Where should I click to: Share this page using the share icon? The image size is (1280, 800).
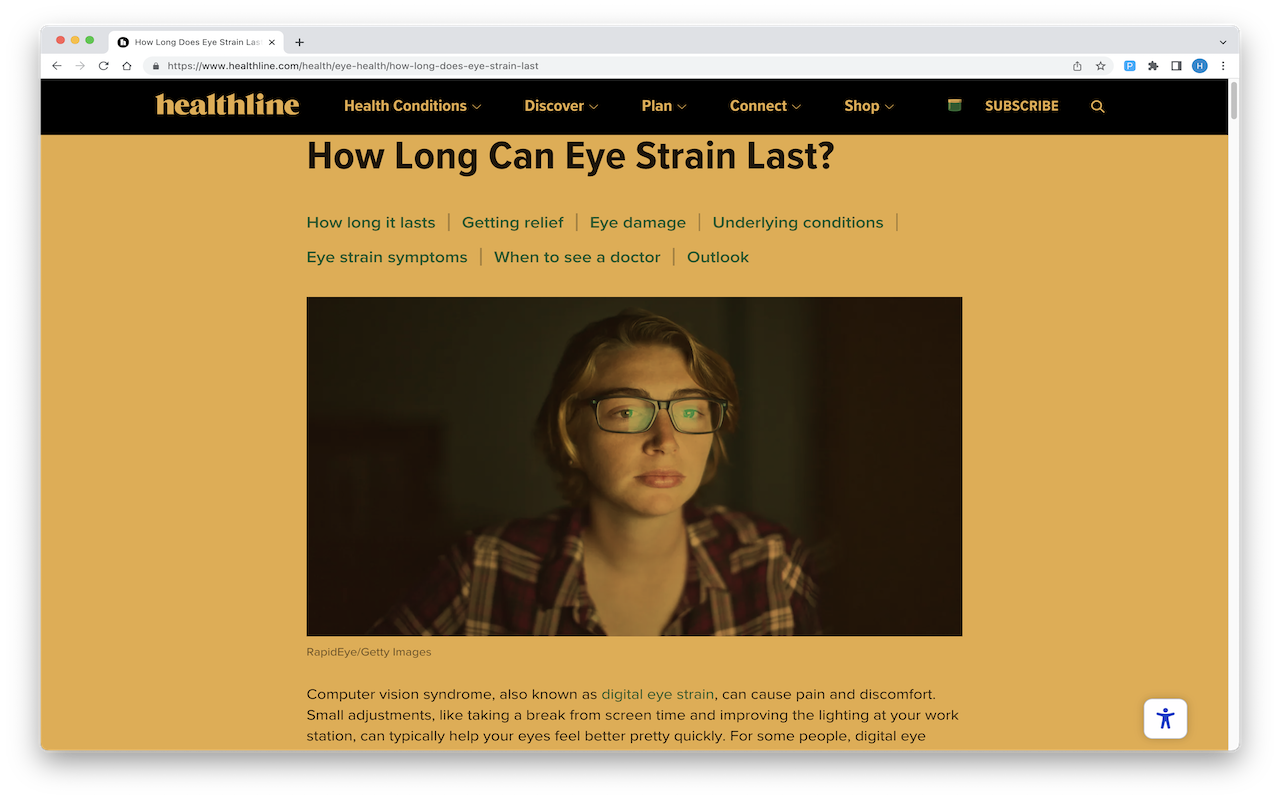pyautogui.click(x=1077, y=66)
